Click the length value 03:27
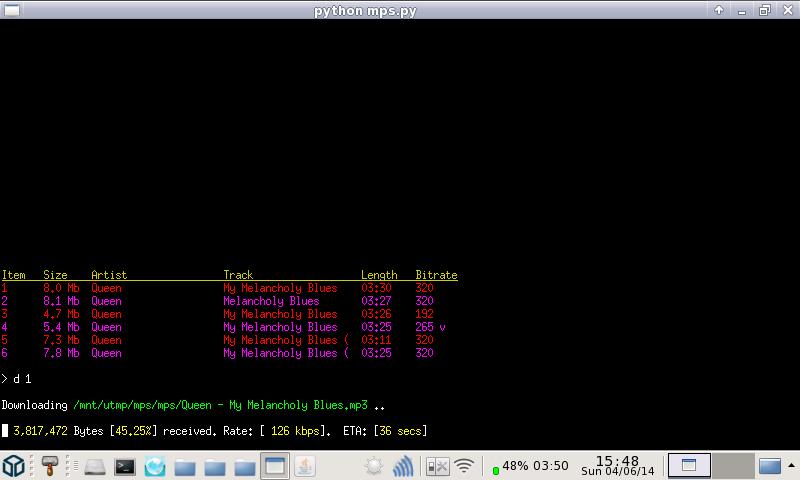 [x=376, y=301]
